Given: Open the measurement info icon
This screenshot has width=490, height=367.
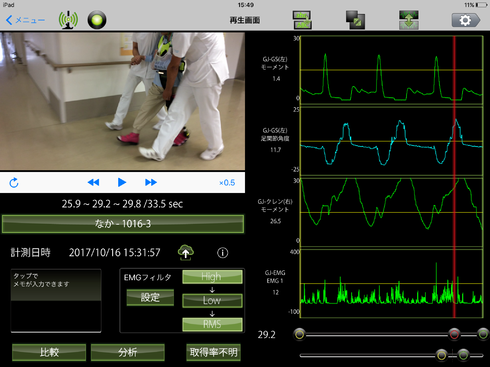Looking at the screenshot, I should tap(223, 253).
